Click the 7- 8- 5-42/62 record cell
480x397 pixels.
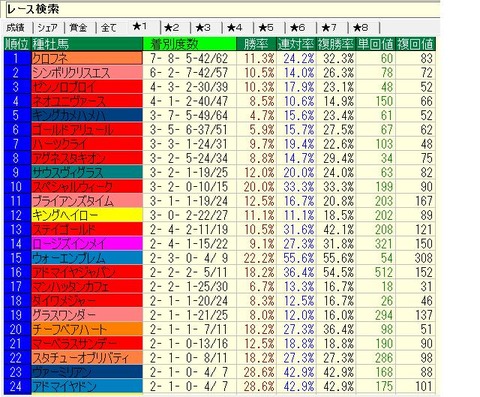pos(189,58)
